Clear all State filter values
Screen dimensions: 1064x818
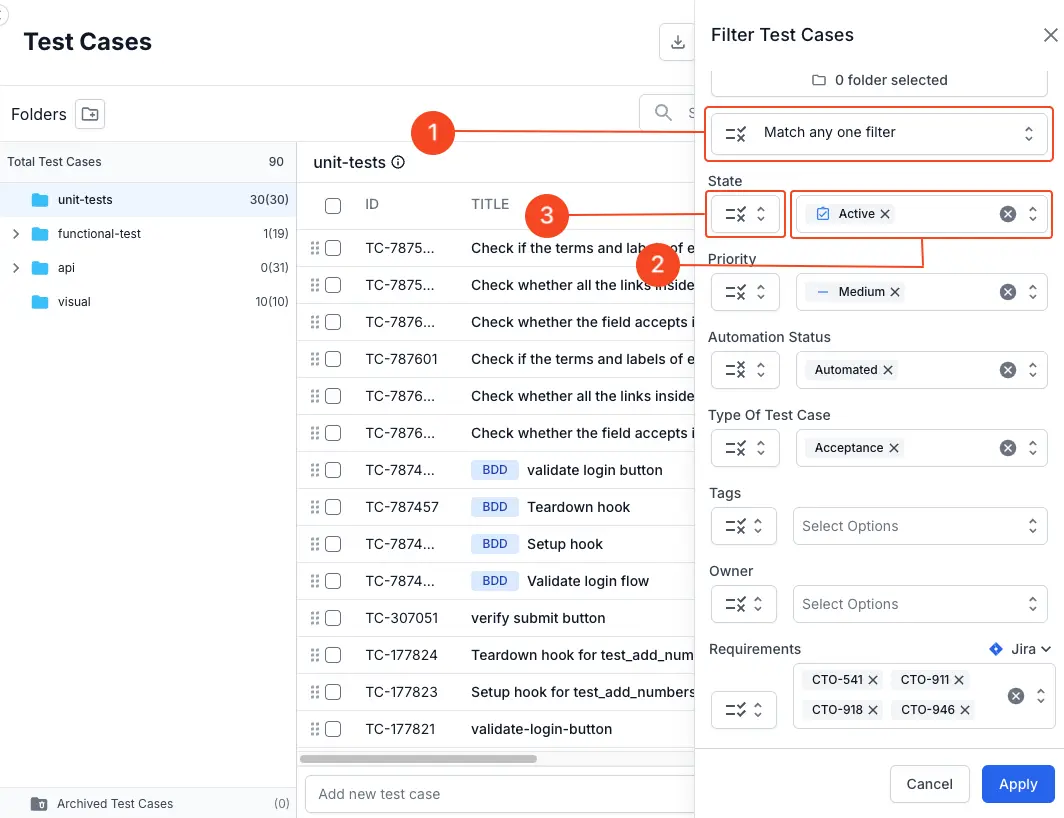click(x=1008, y=214)
